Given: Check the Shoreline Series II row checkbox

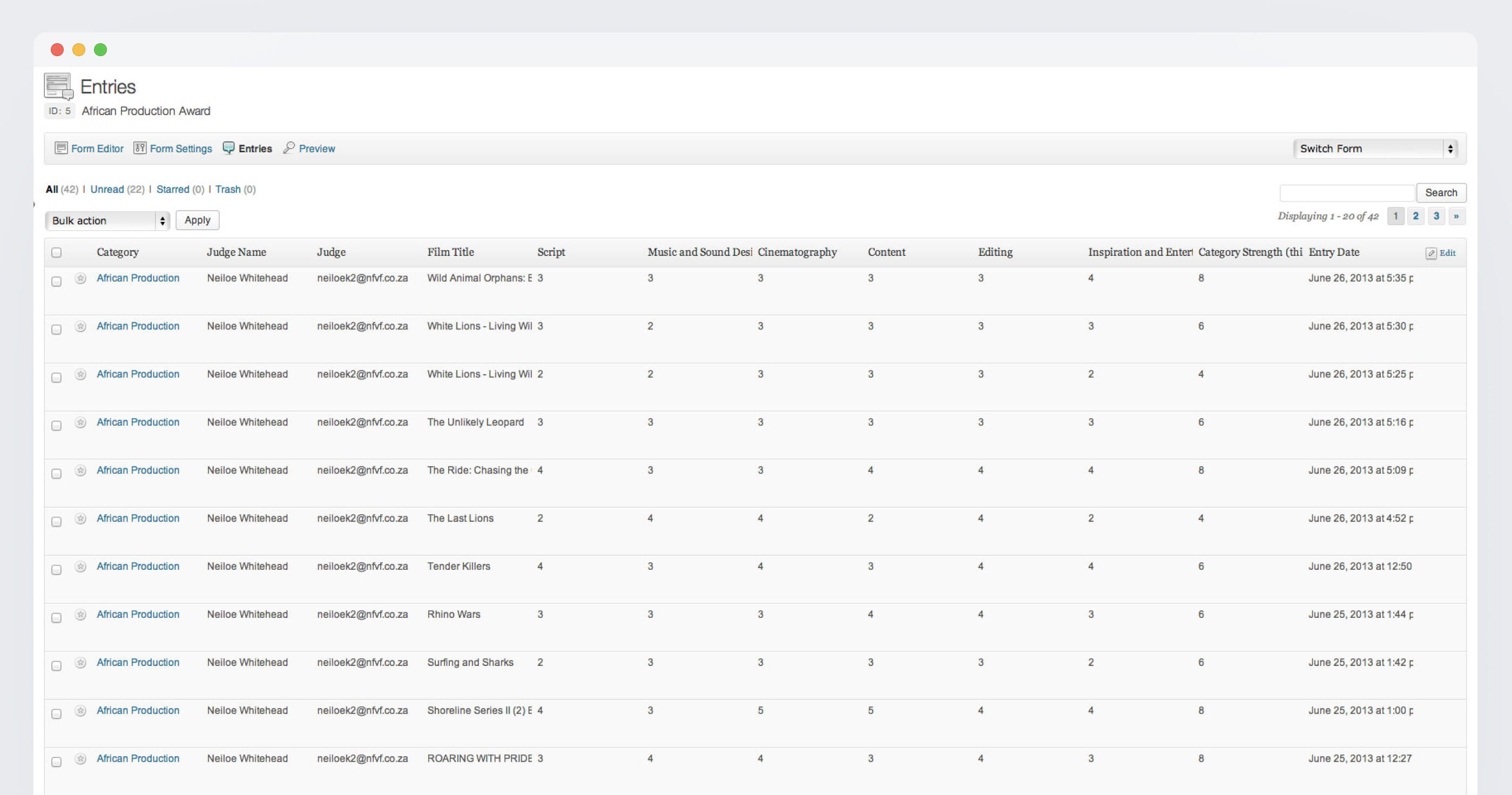Looking at the screenshot, I should [x=56, y=715].
